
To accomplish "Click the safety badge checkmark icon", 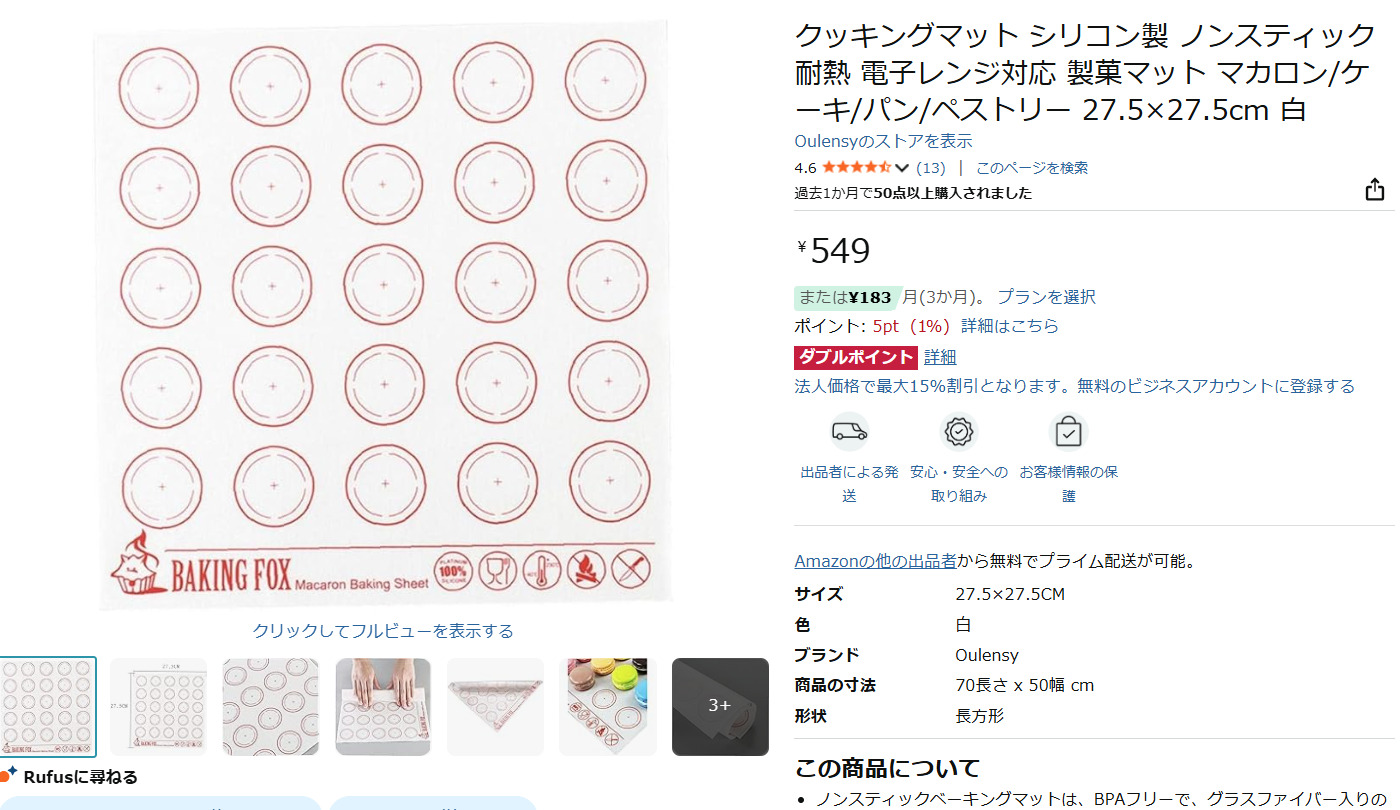I will 959,432.
